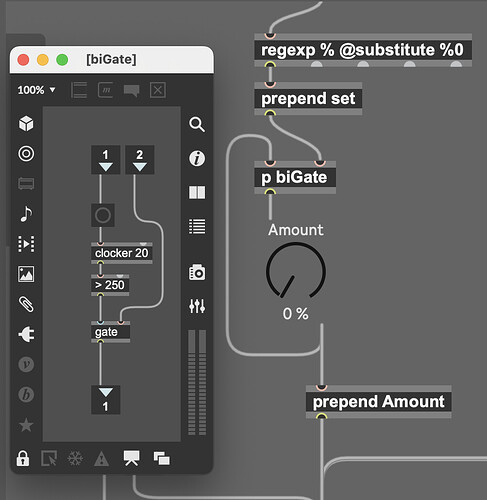Select the clocker 20 object
Viewport: 487px width, 500px height.
[122, 253]
